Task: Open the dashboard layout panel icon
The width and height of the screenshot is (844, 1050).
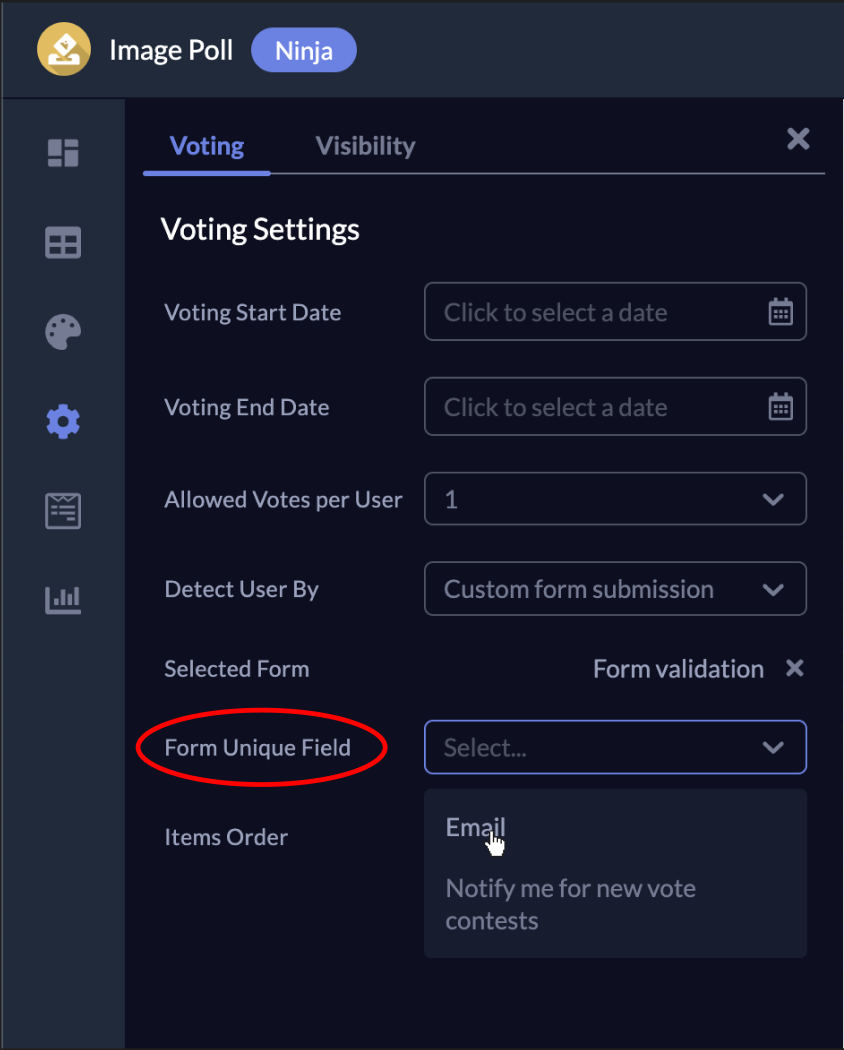Action: click(62, 153)
